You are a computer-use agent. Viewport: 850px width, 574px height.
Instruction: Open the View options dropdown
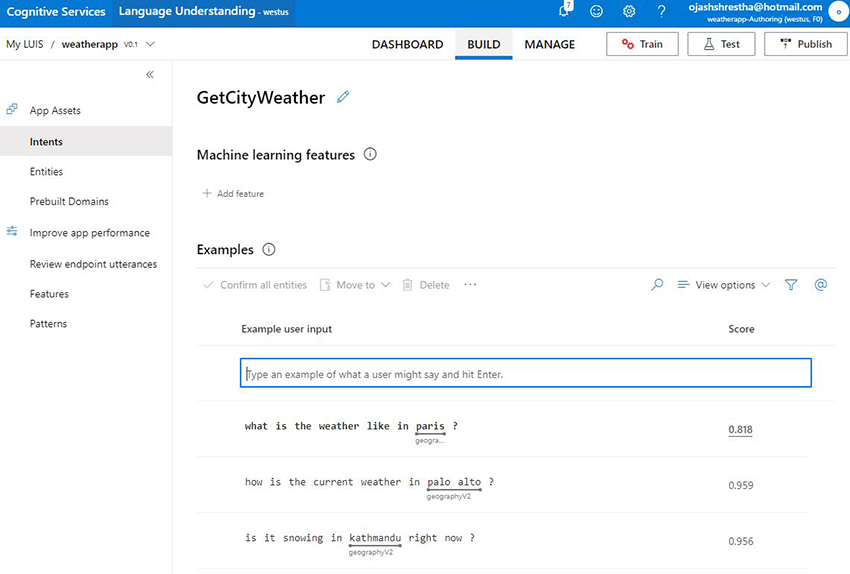coord(724,285)
